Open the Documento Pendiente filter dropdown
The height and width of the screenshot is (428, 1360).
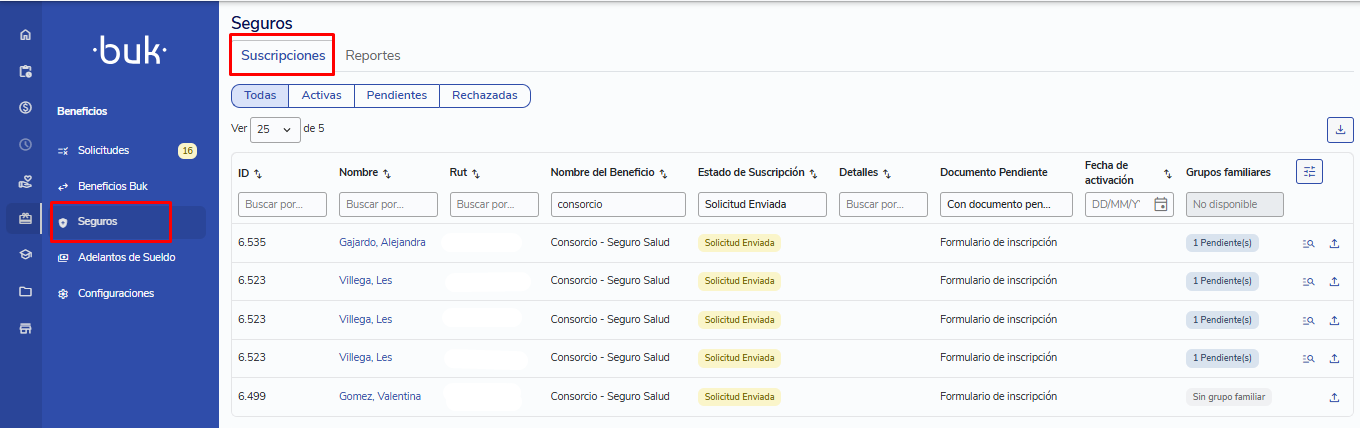pos(1007,205)
